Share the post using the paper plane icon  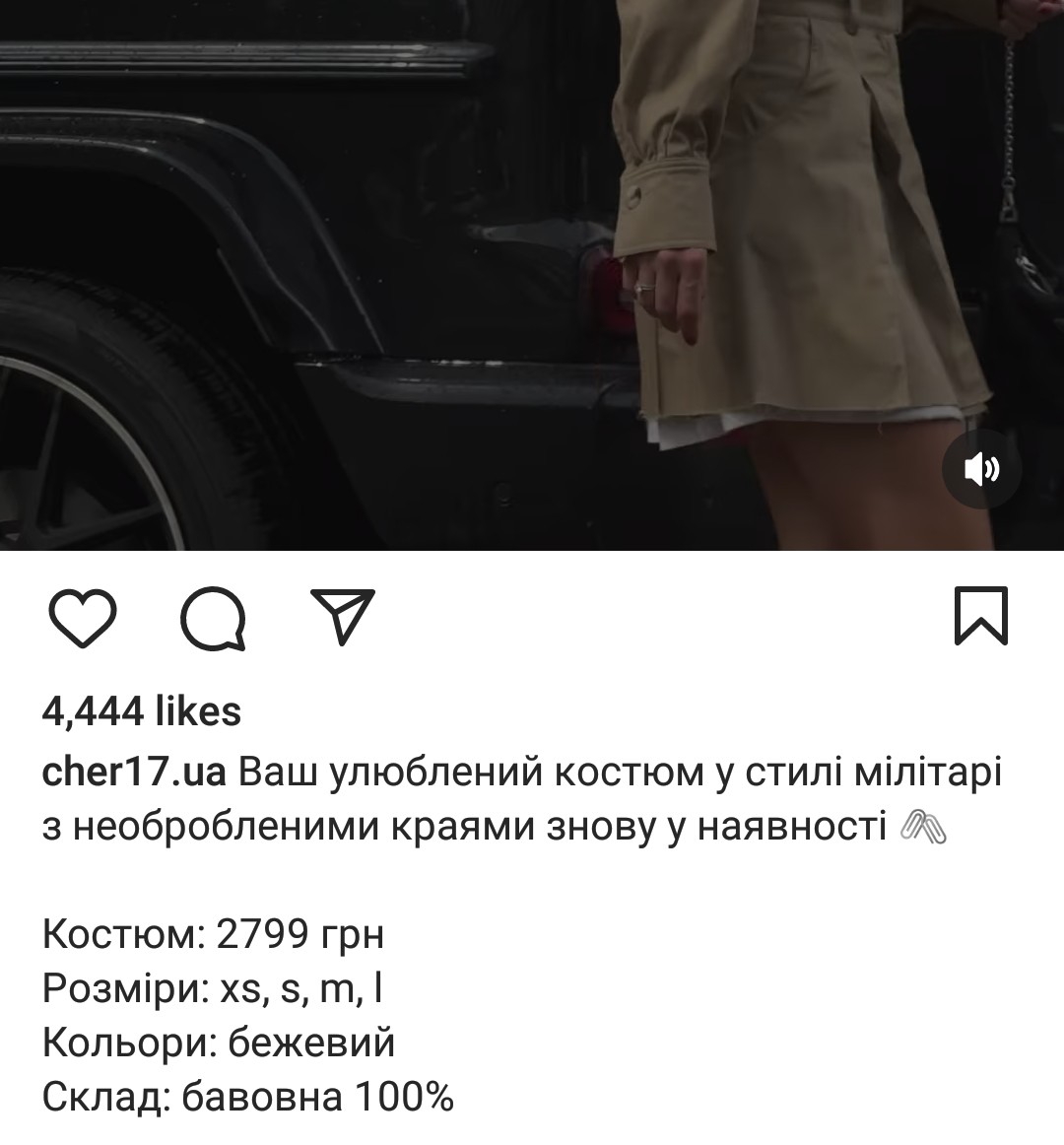pos(343,616)
